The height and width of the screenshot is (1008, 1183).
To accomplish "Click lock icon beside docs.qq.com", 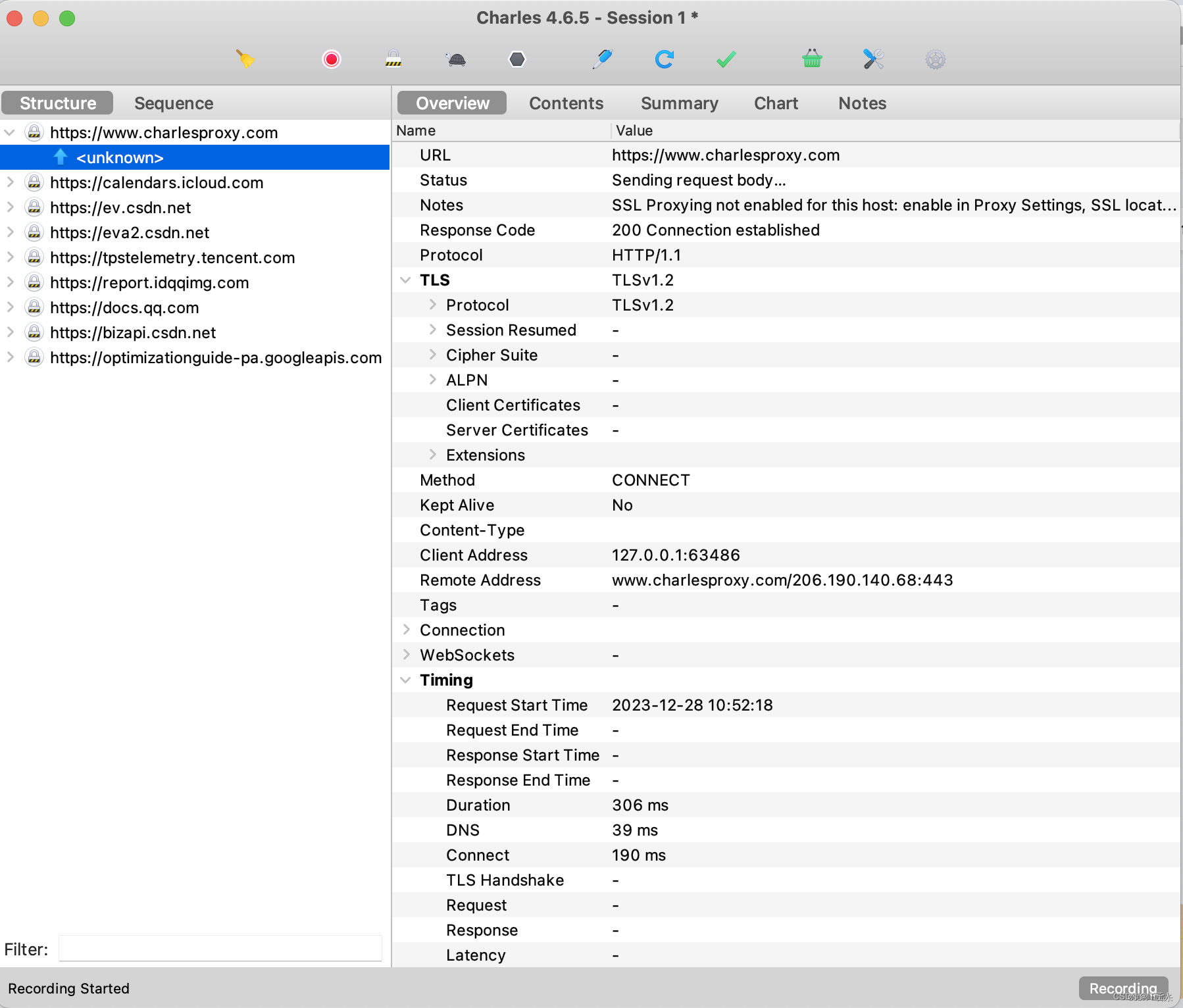I will pyautogui.click(x=34, y=307).
